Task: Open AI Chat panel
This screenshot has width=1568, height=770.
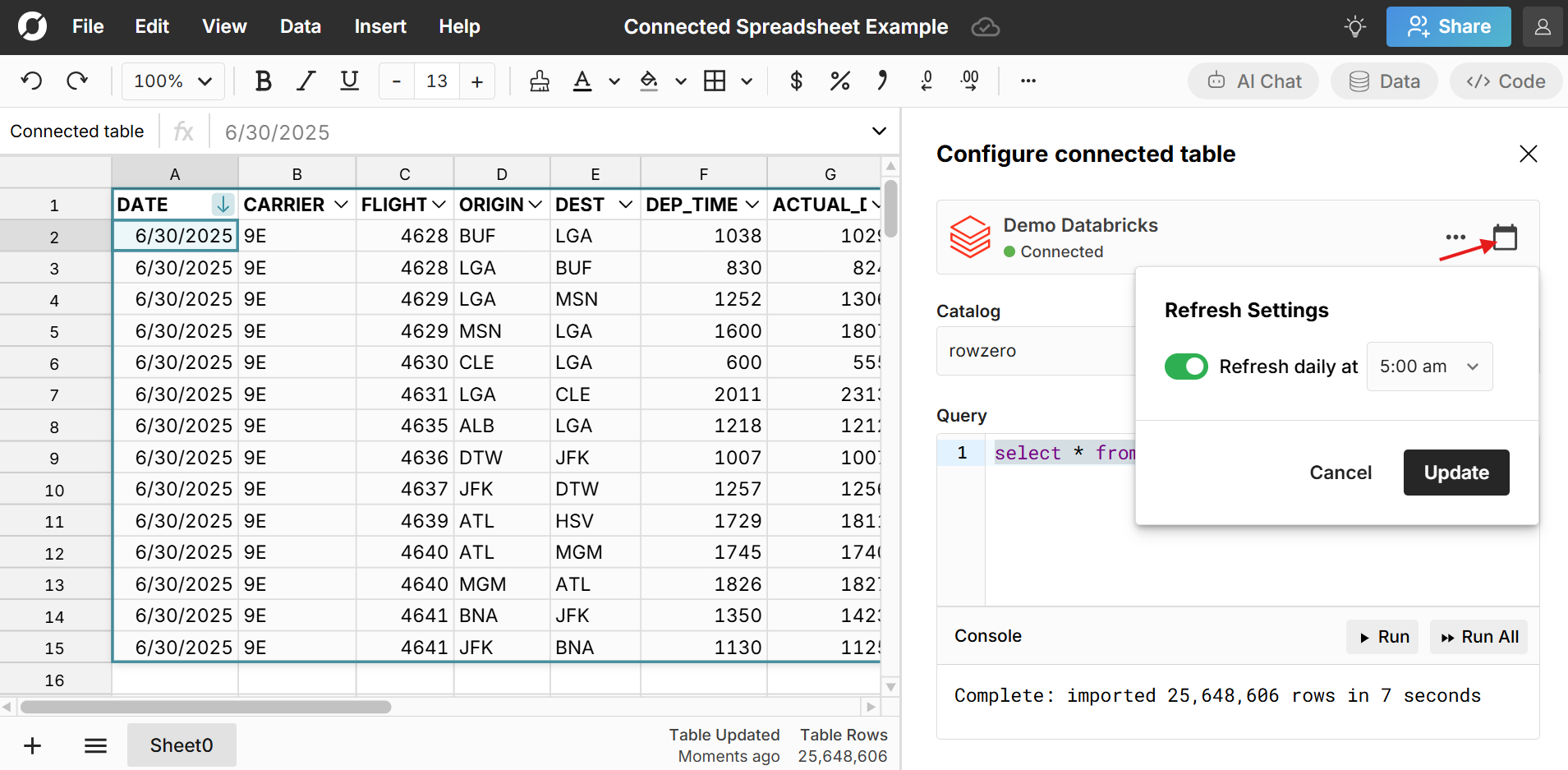Action: [x=1254, y=81]
